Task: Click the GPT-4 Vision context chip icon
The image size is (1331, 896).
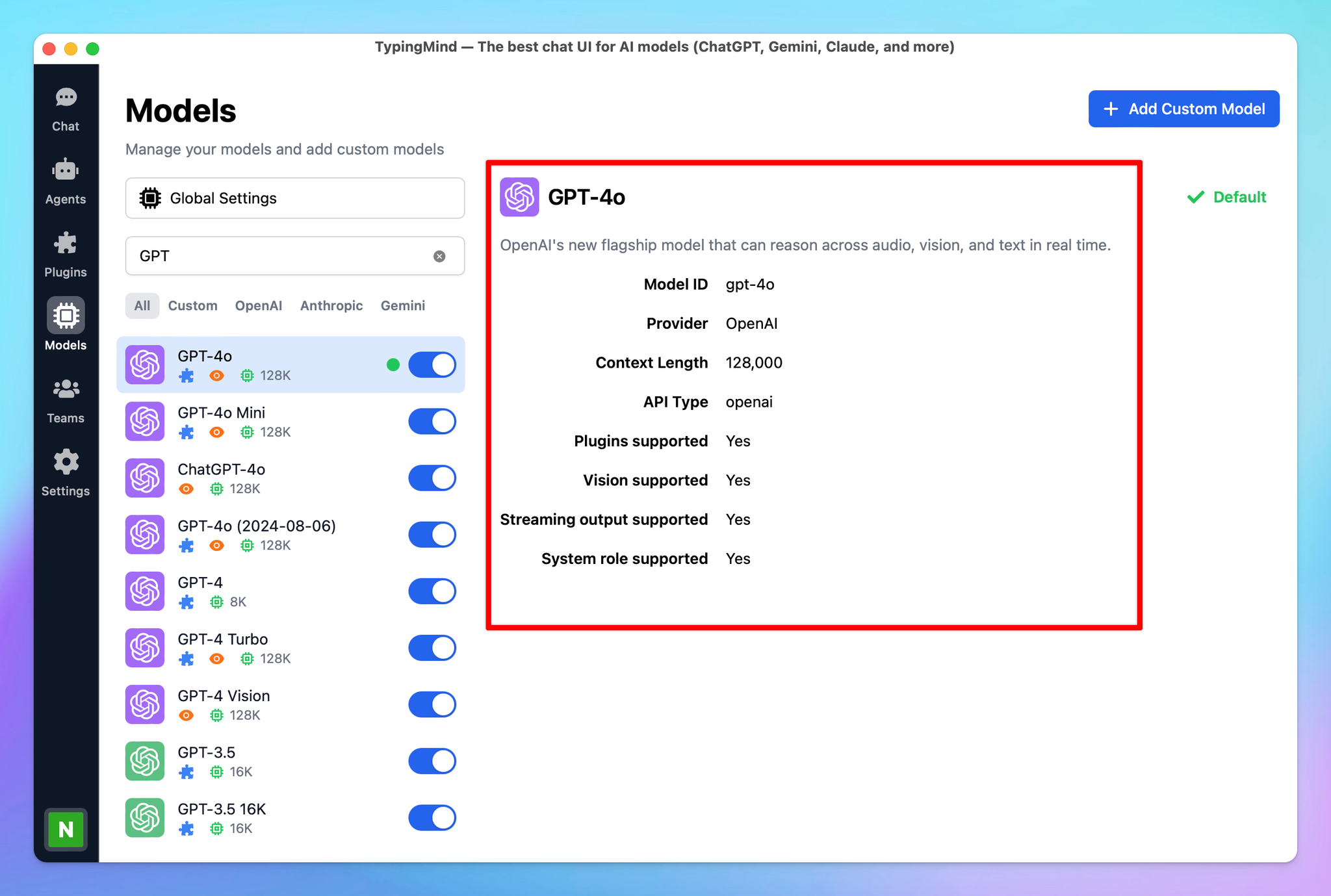Action: (216, 715)
